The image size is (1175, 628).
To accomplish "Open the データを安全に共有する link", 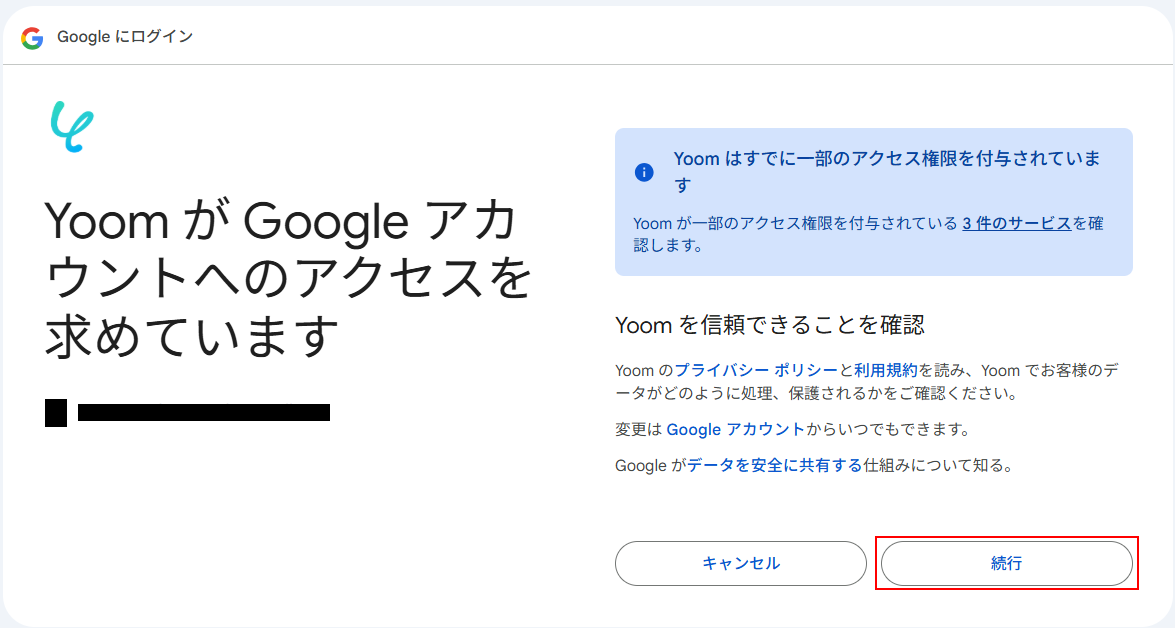I will click(774, 465).
